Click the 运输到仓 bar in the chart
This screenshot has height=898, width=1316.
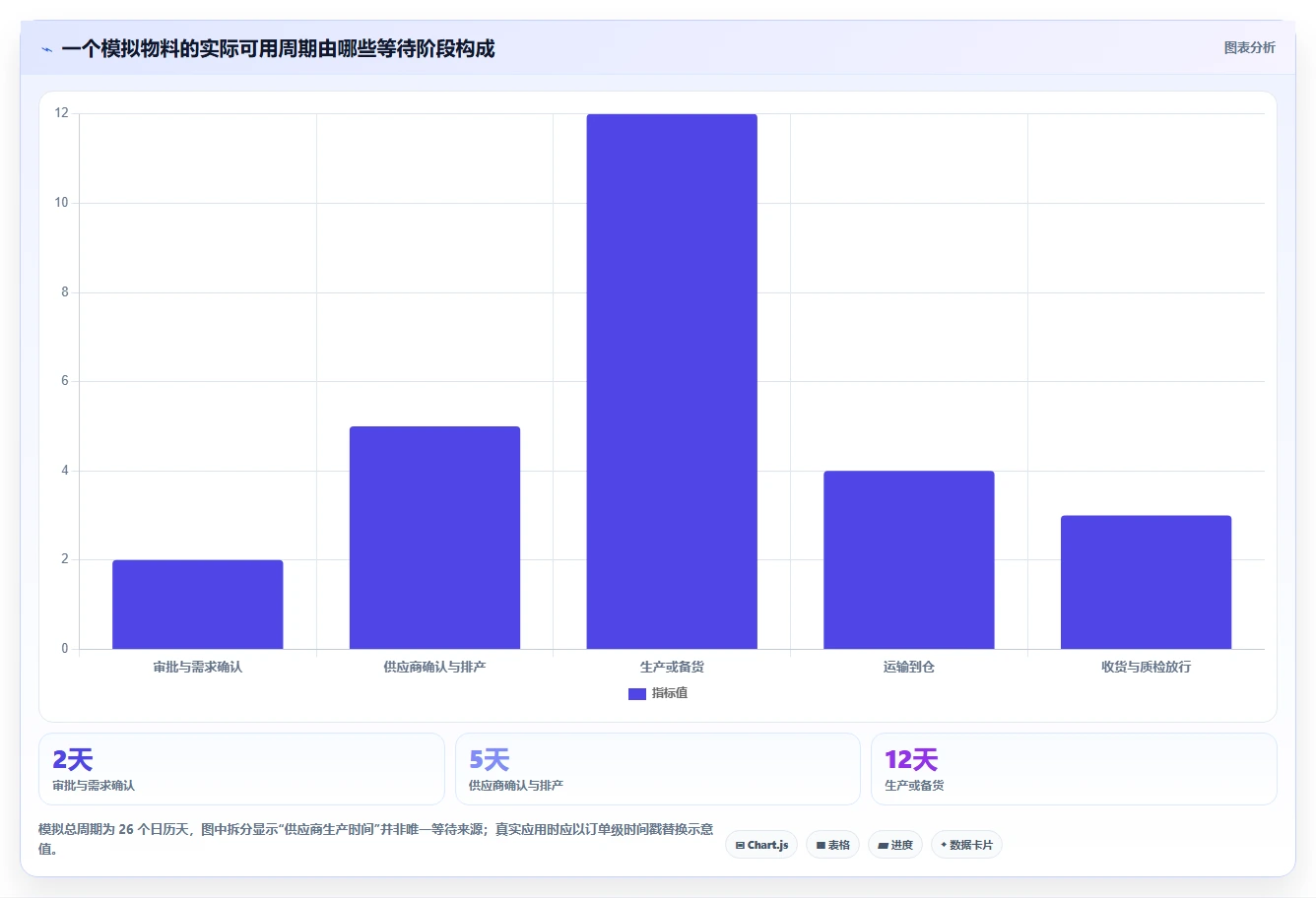pos(909,560)
